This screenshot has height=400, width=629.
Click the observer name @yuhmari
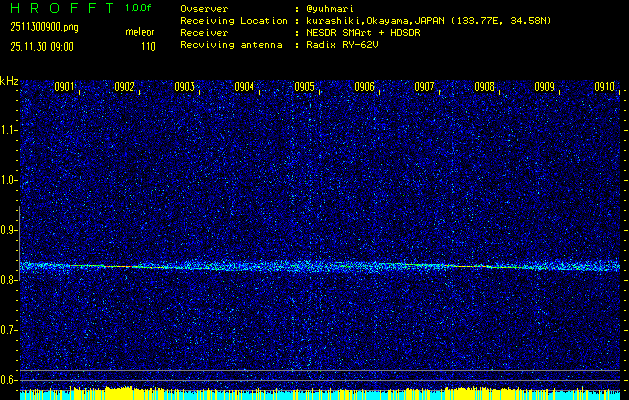point(330,9)
